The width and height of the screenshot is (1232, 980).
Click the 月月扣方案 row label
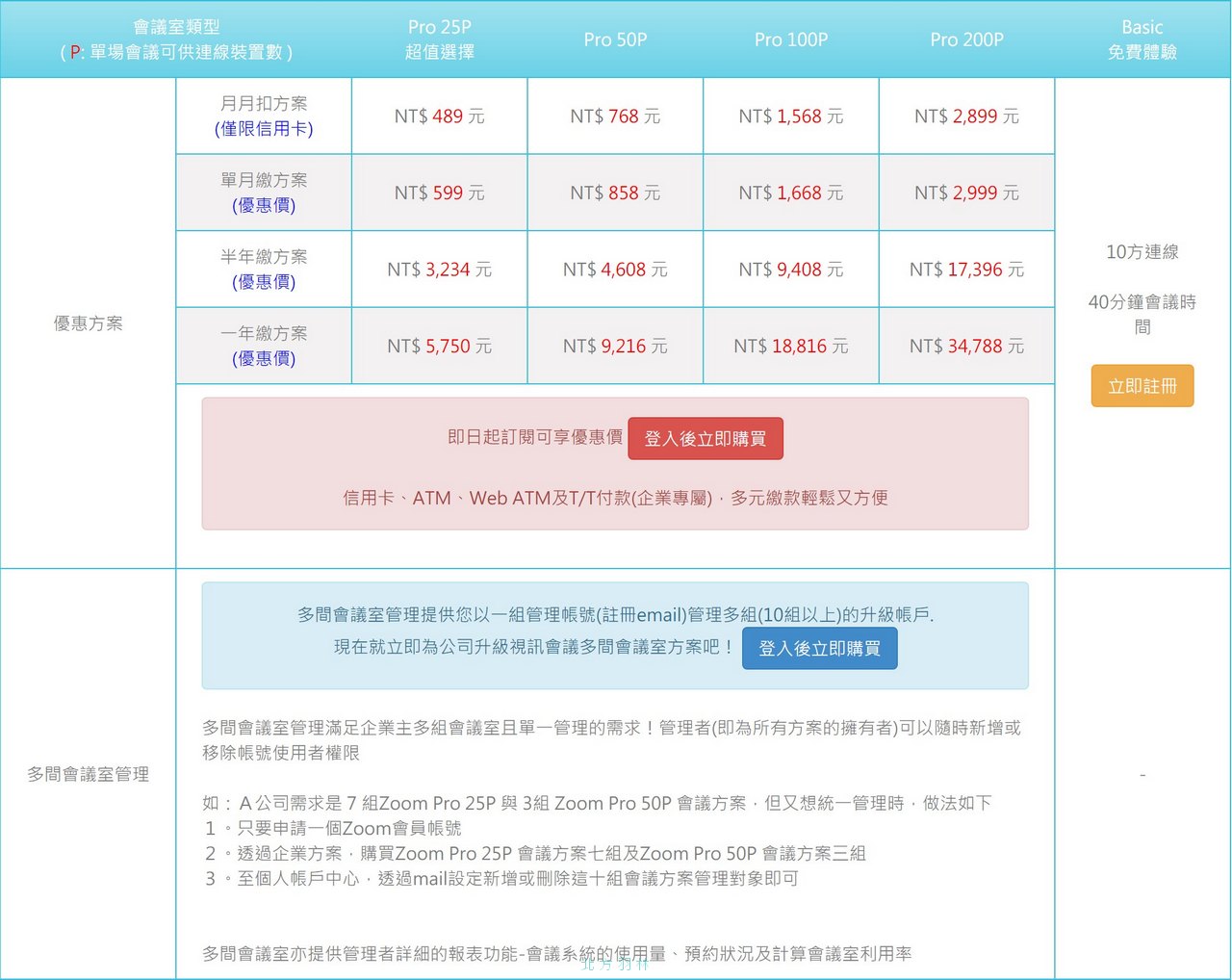coord(264,116)
